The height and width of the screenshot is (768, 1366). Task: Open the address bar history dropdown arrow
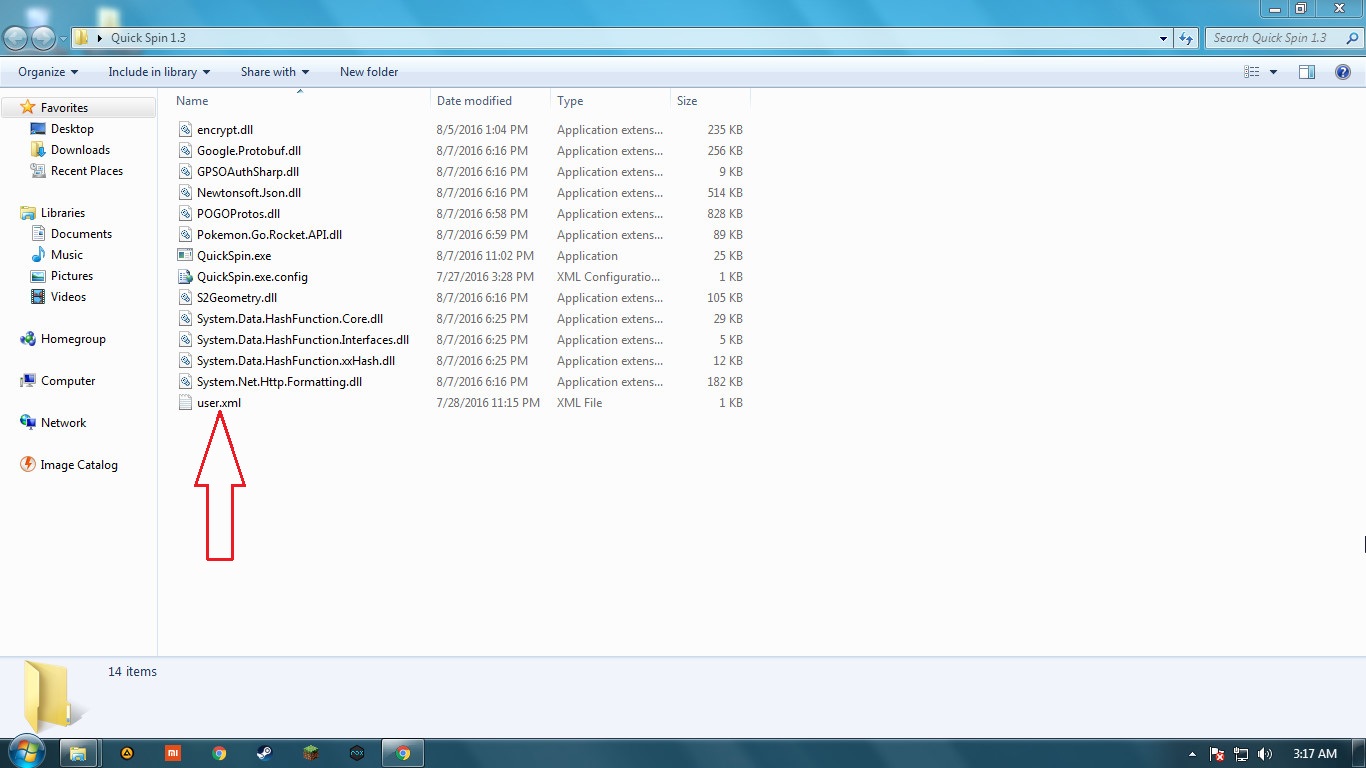(1163, 38)
